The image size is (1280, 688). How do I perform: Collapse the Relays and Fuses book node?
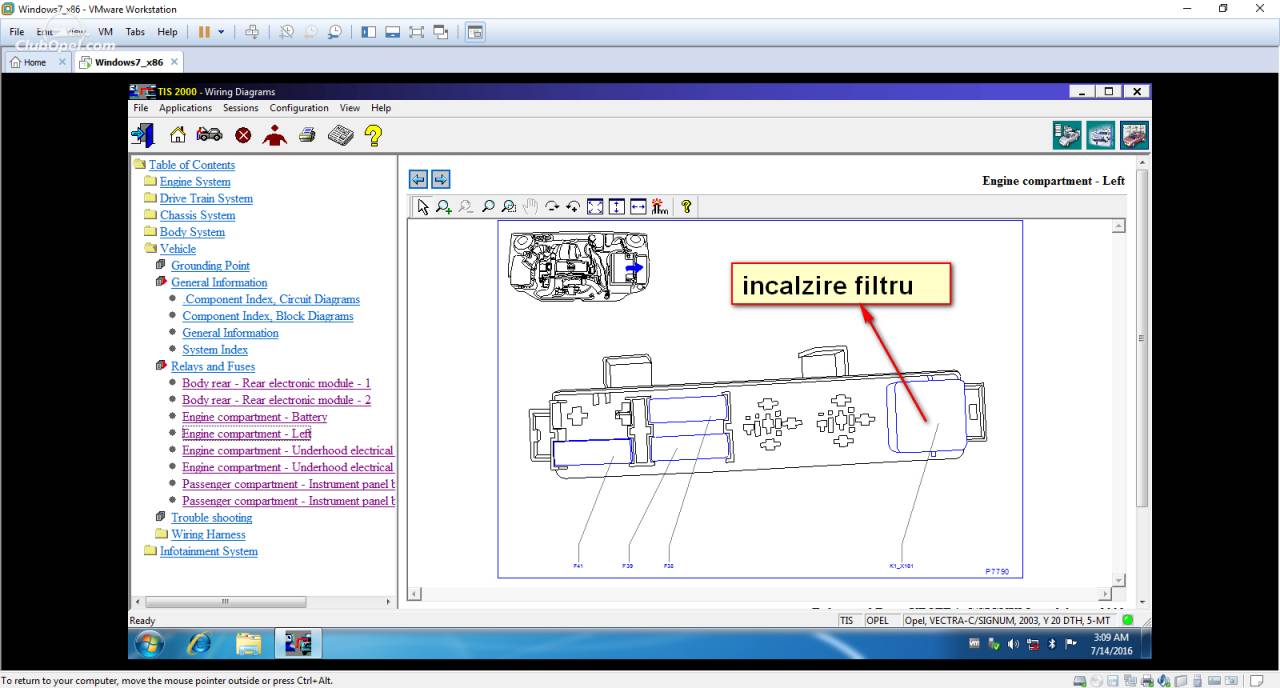(161, 366)
